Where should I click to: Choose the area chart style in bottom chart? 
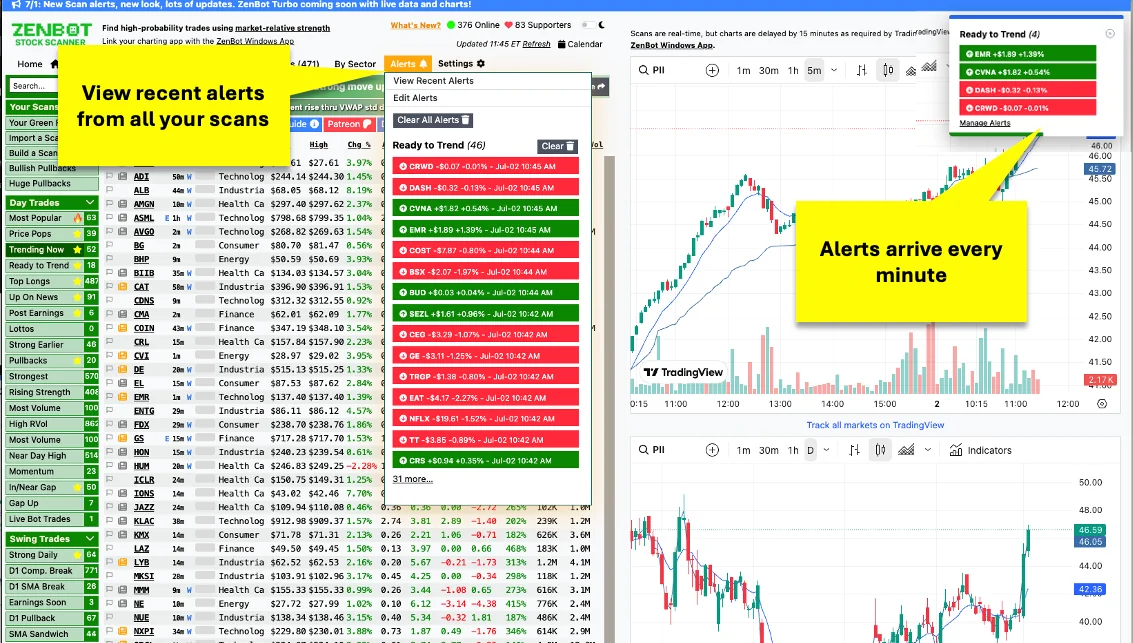click(x=906, y=450)
